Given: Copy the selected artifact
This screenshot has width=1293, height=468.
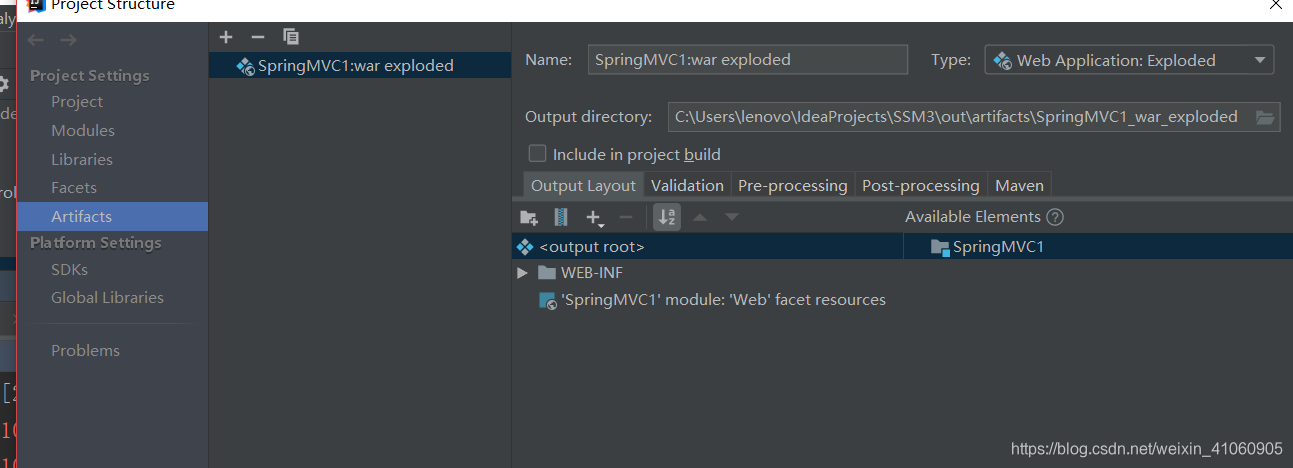Looking at the screenshot, I should (x=291, y=37).
